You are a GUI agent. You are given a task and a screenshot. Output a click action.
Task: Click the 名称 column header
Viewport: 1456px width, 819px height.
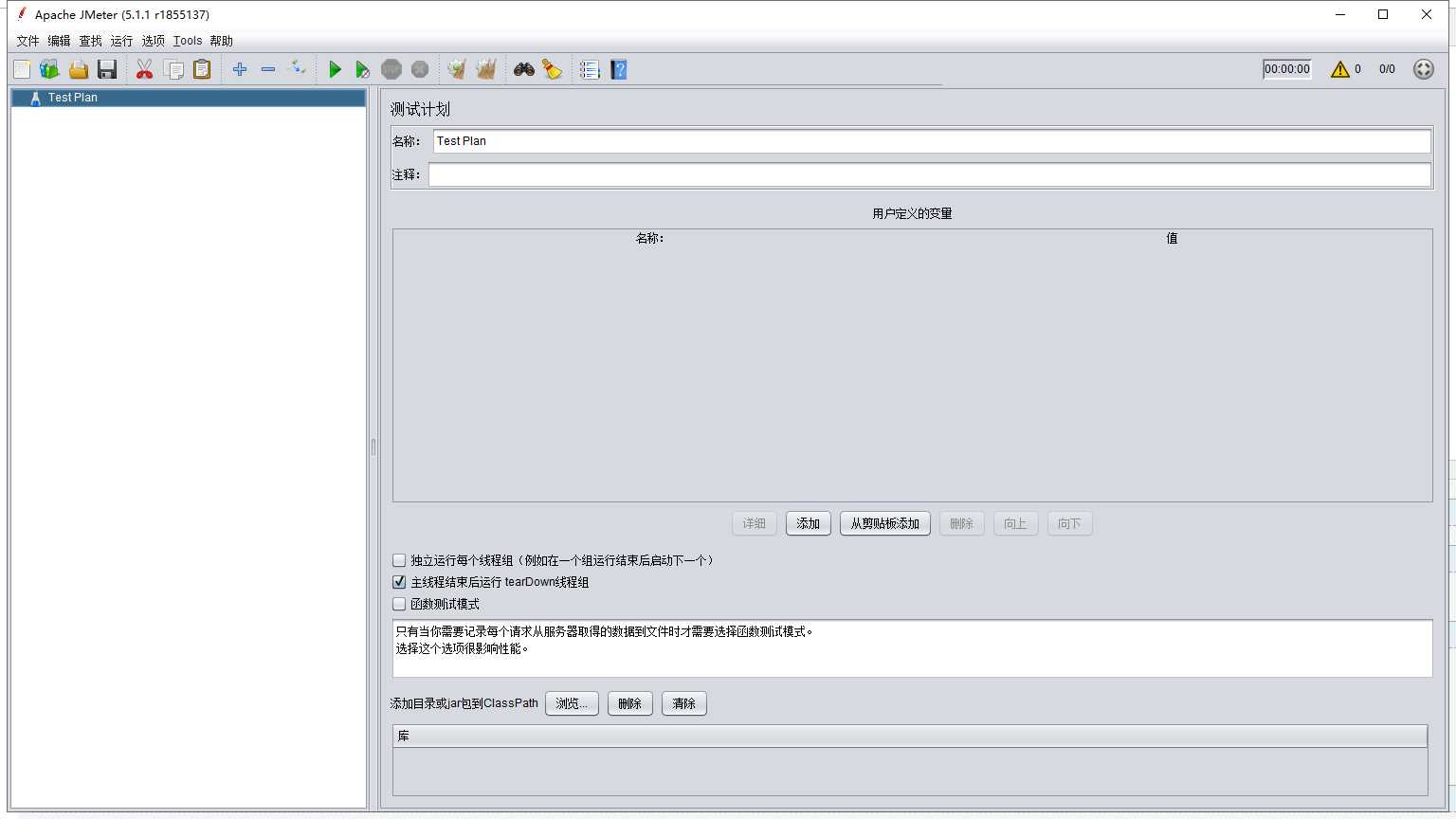[x=649, y=238]
